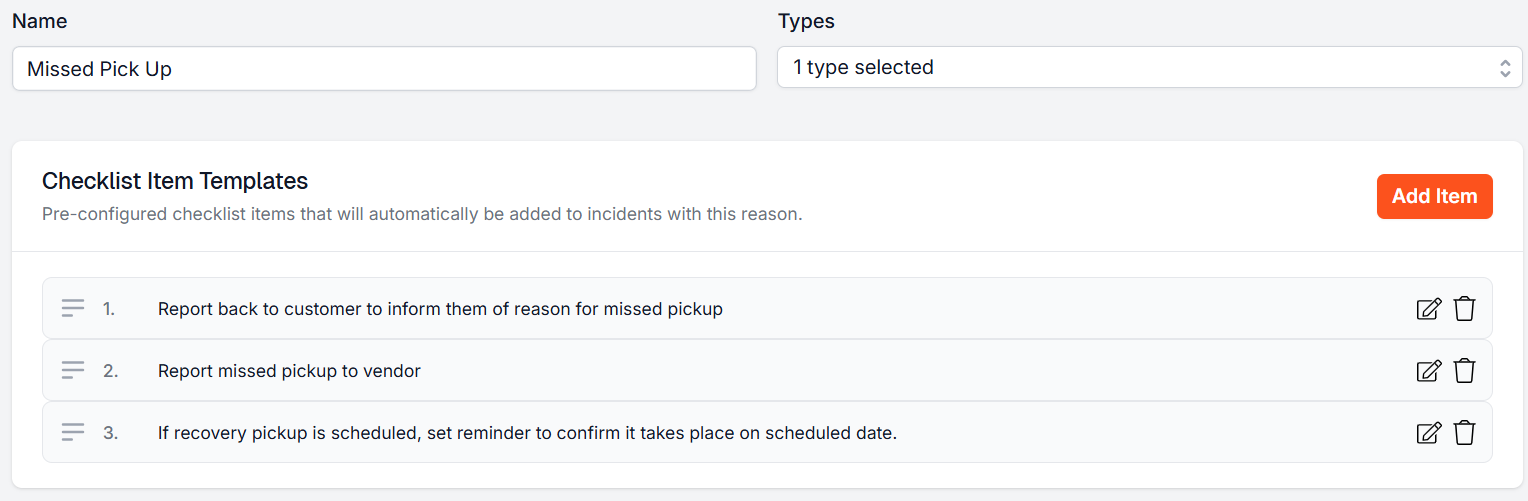
Task: Focus the Name input field
Action: tap(384, 69)
